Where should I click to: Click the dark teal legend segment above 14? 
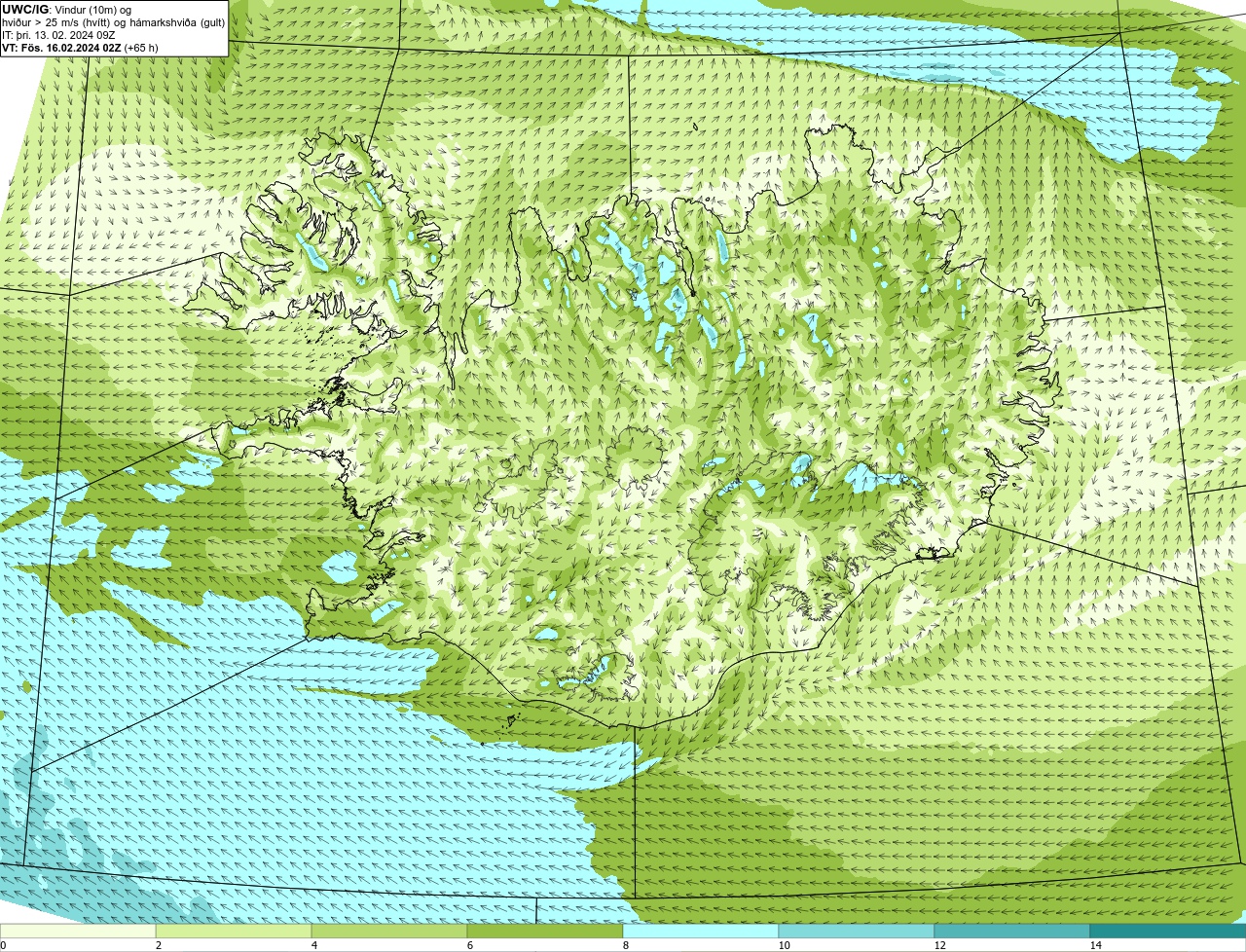click(x=1168, y=931)
